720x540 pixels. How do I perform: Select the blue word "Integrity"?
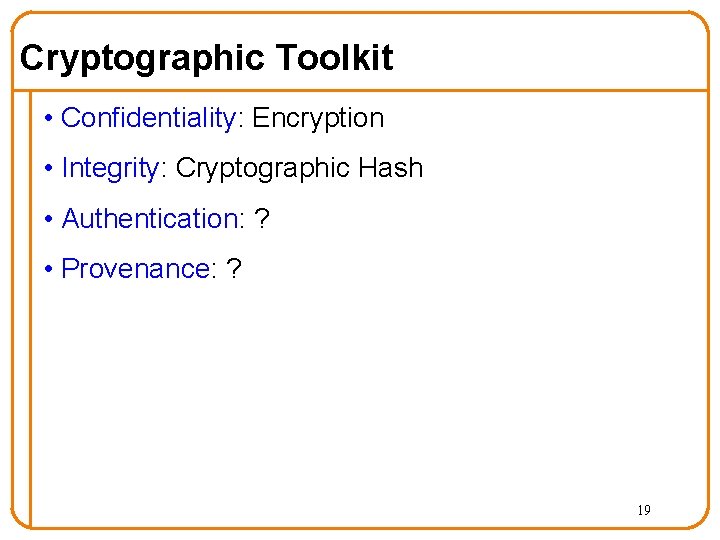pos(110,169)
